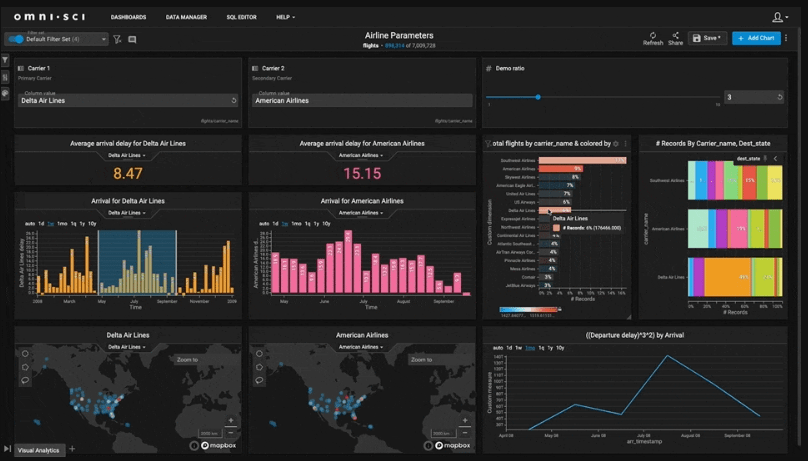Image resolution: width=808 pixels, height=461 pixels.
Task: Select 1mo binning on Delta arrival chart
Action: tap(62, 224)
